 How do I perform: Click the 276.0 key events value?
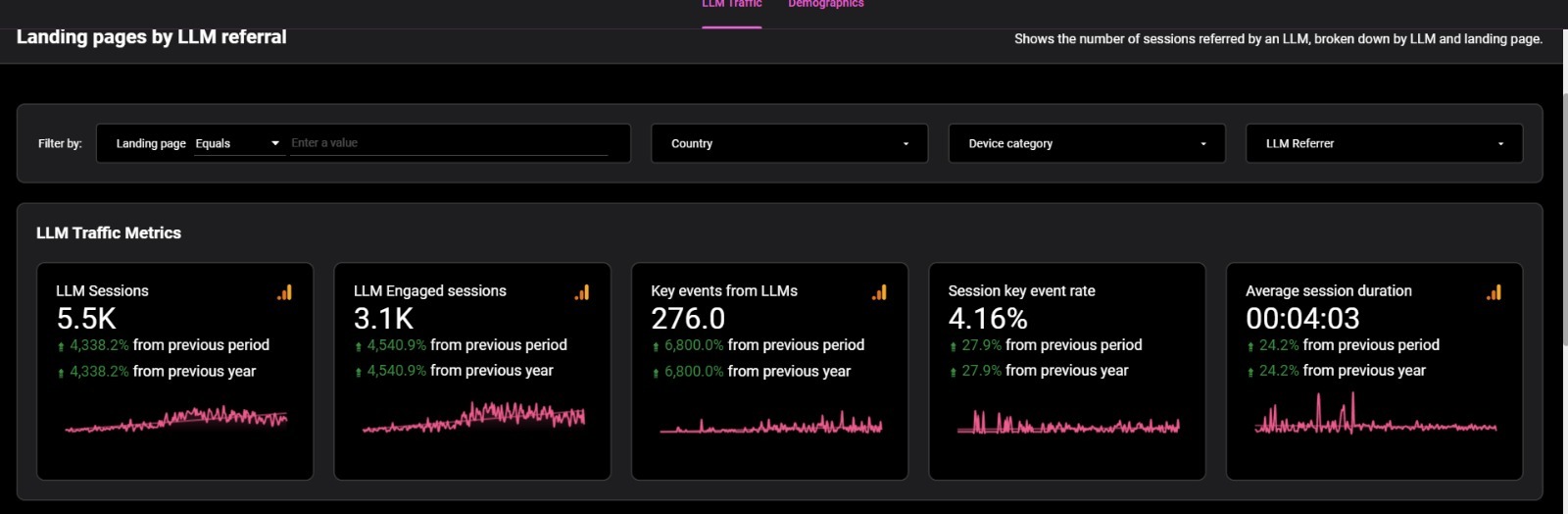click(688, 319)
